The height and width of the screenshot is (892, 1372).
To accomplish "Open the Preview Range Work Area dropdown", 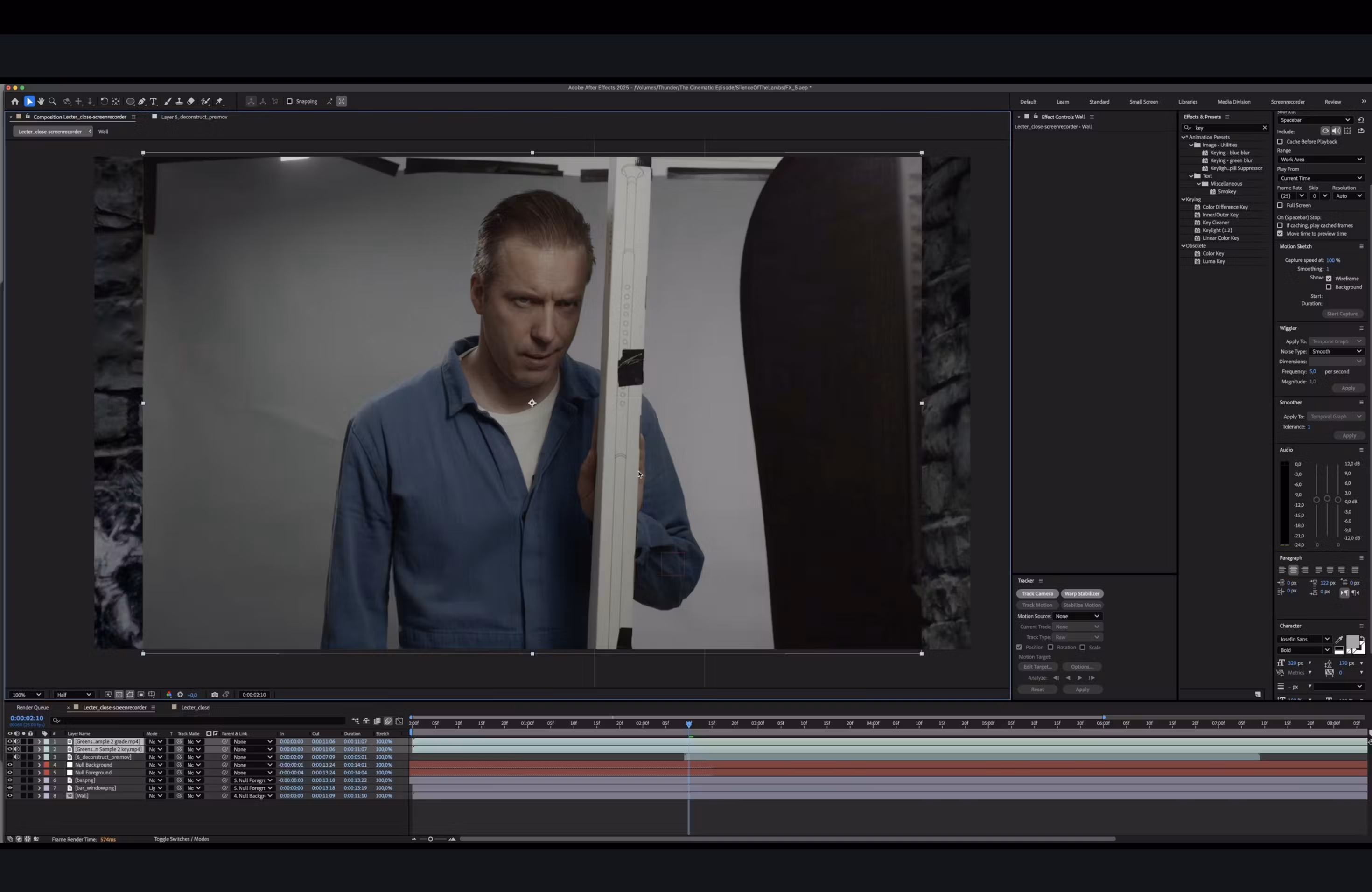I will click(1321, 160).
